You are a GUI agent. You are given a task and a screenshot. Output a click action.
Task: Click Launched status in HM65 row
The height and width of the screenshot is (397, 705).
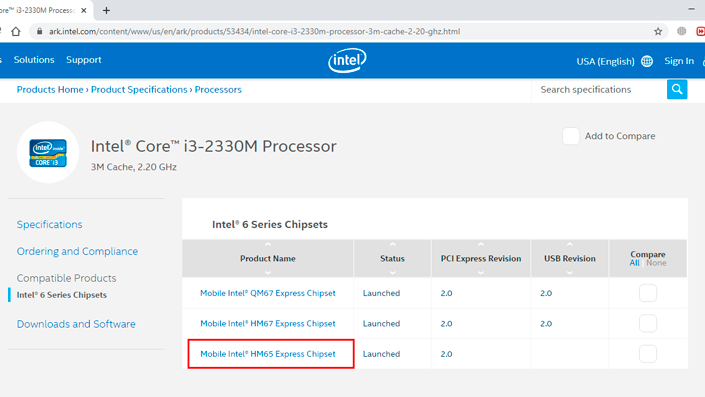click(x=381, y=354)
